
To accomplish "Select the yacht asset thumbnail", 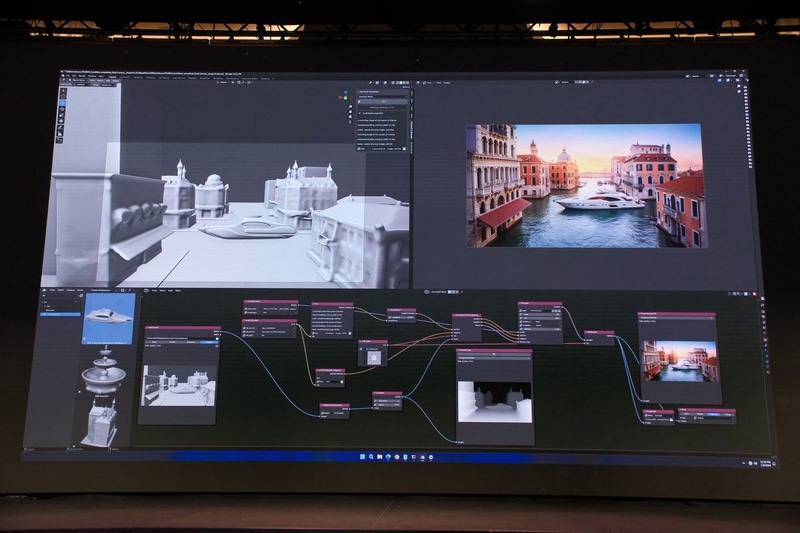I will [x=109, y=319].
